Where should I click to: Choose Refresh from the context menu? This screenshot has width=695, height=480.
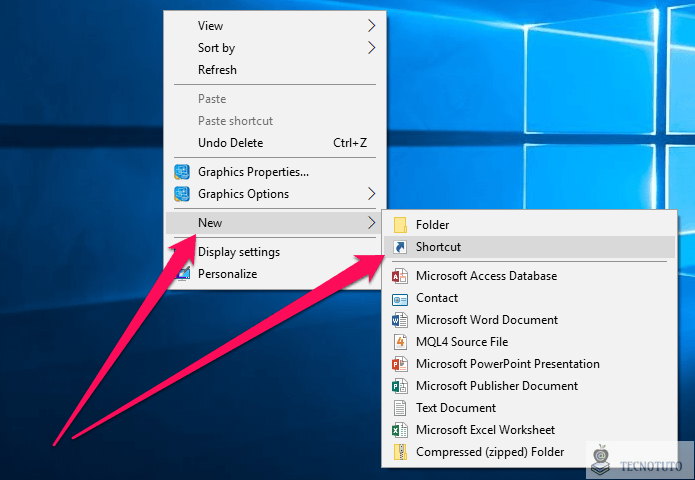pyautogui.click(x=275, y=70)
